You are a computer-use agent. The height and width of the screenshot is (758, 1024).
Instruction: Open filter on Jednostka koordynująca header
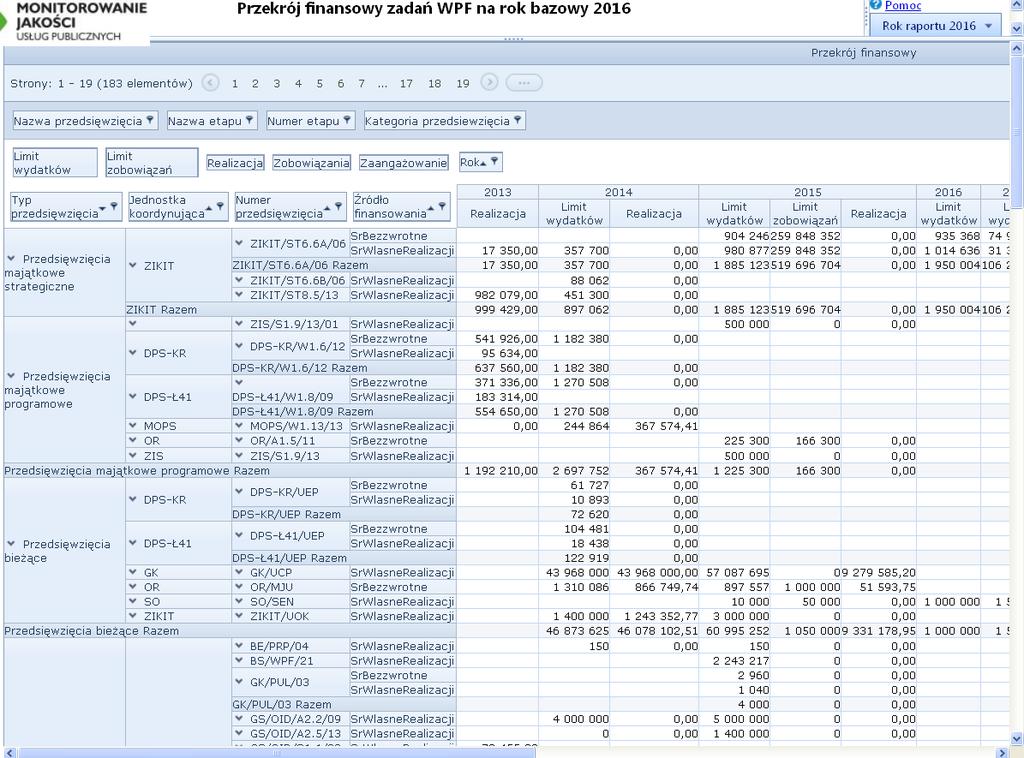(220, 206)
